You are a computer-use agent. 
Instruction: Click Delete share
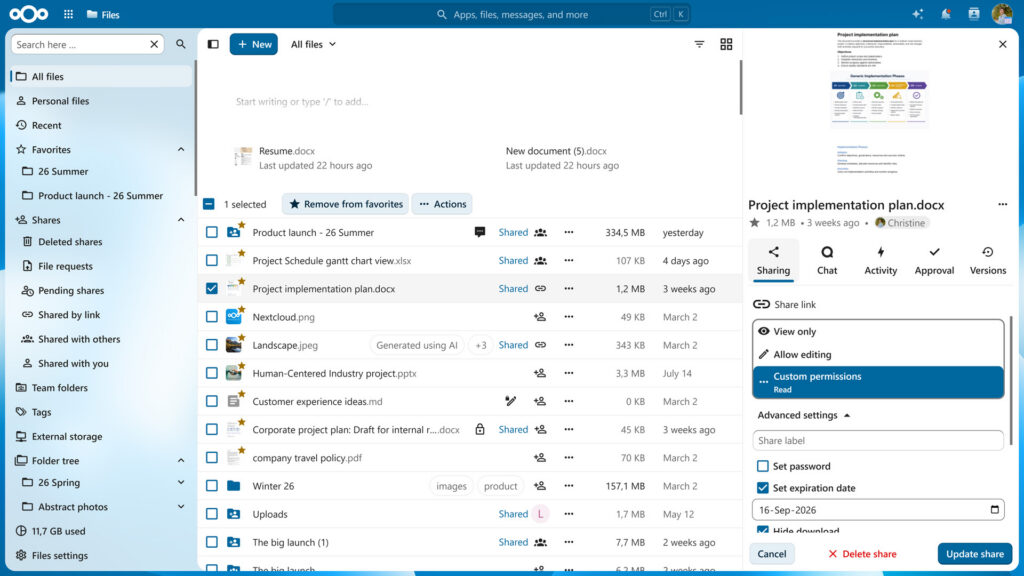coord(862,554)
